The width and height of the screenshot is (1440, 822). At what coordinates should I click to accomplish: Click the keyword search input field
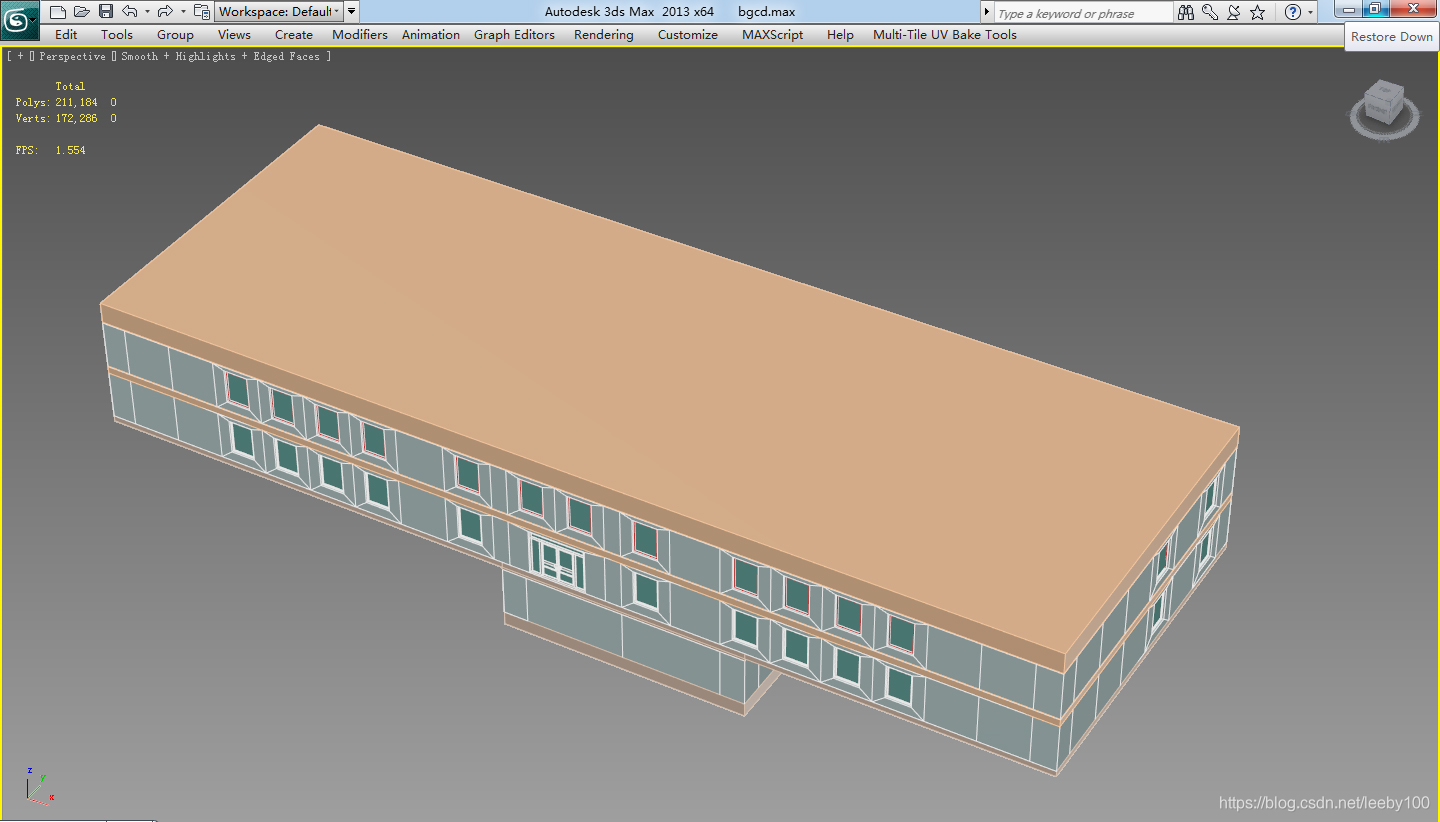(1083, 12)
